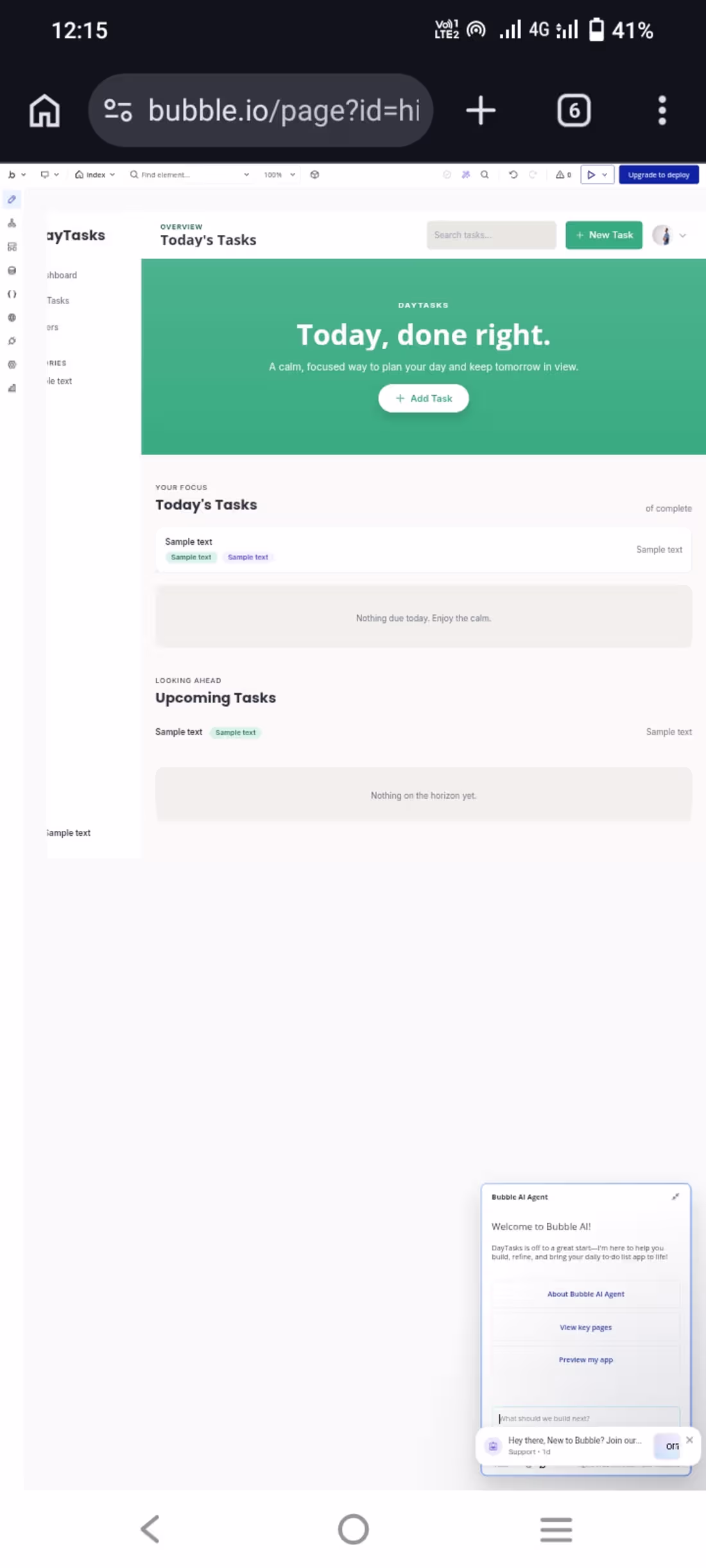Viewport: 706px width, 1568px height.
Task: Click the Nothing due today empty-state box
Action: [x=424, y=617]
